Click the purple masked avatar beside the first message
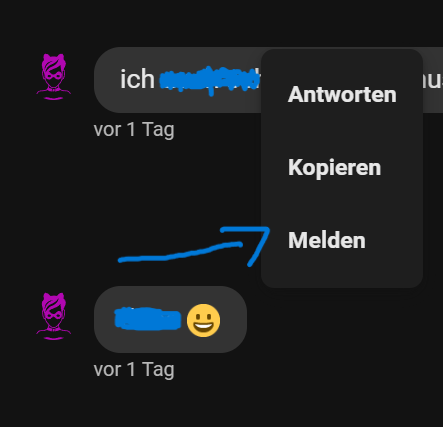Screen dimensions: 443x427 tap(53, 77)
